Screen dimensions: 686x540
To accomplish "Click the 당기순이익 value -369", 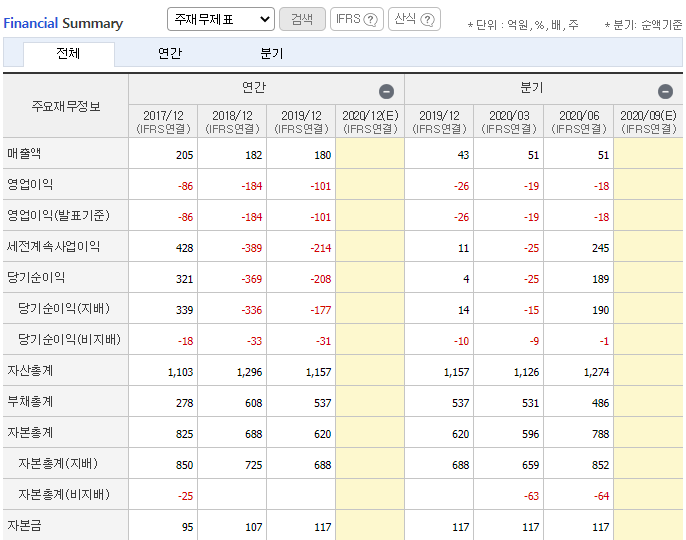I will [x=252, y=279].
